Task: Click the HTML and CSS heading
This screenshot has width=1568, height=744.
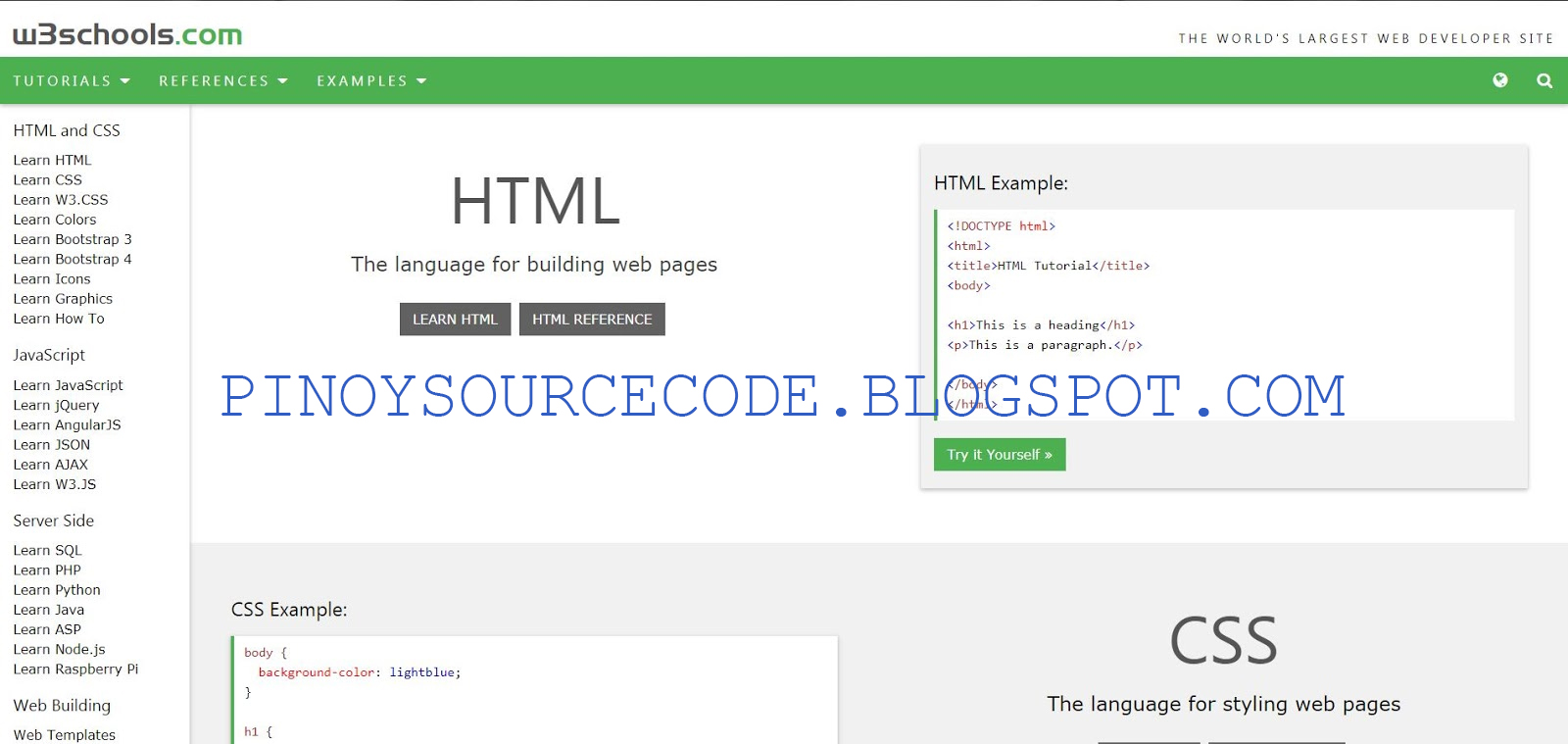Action: tap(67, 130)
